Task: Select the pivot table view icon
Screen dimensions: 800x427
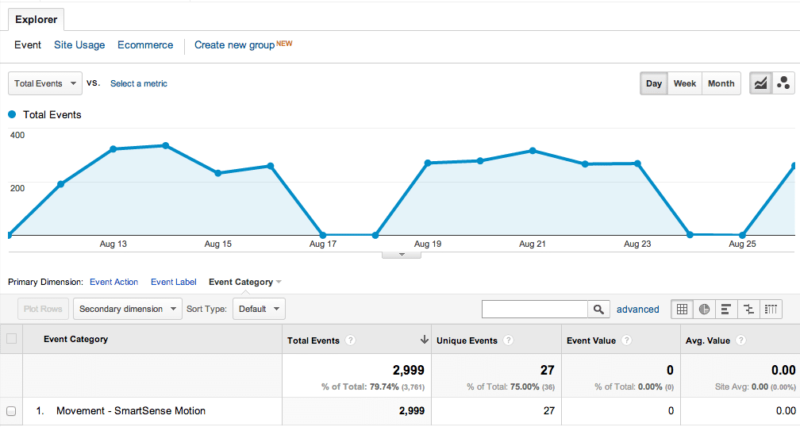Action: 770,309
